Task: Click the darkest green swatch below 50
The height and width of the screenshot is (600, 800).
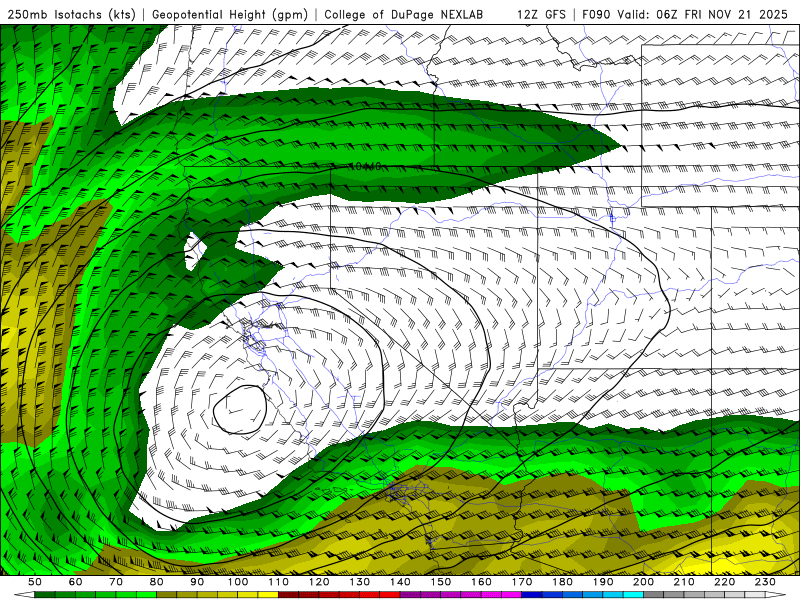Action: click(45, 595)
